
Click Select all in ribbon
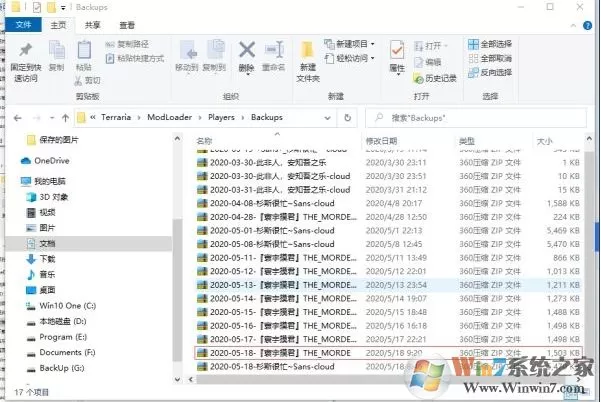coord(490,44)
